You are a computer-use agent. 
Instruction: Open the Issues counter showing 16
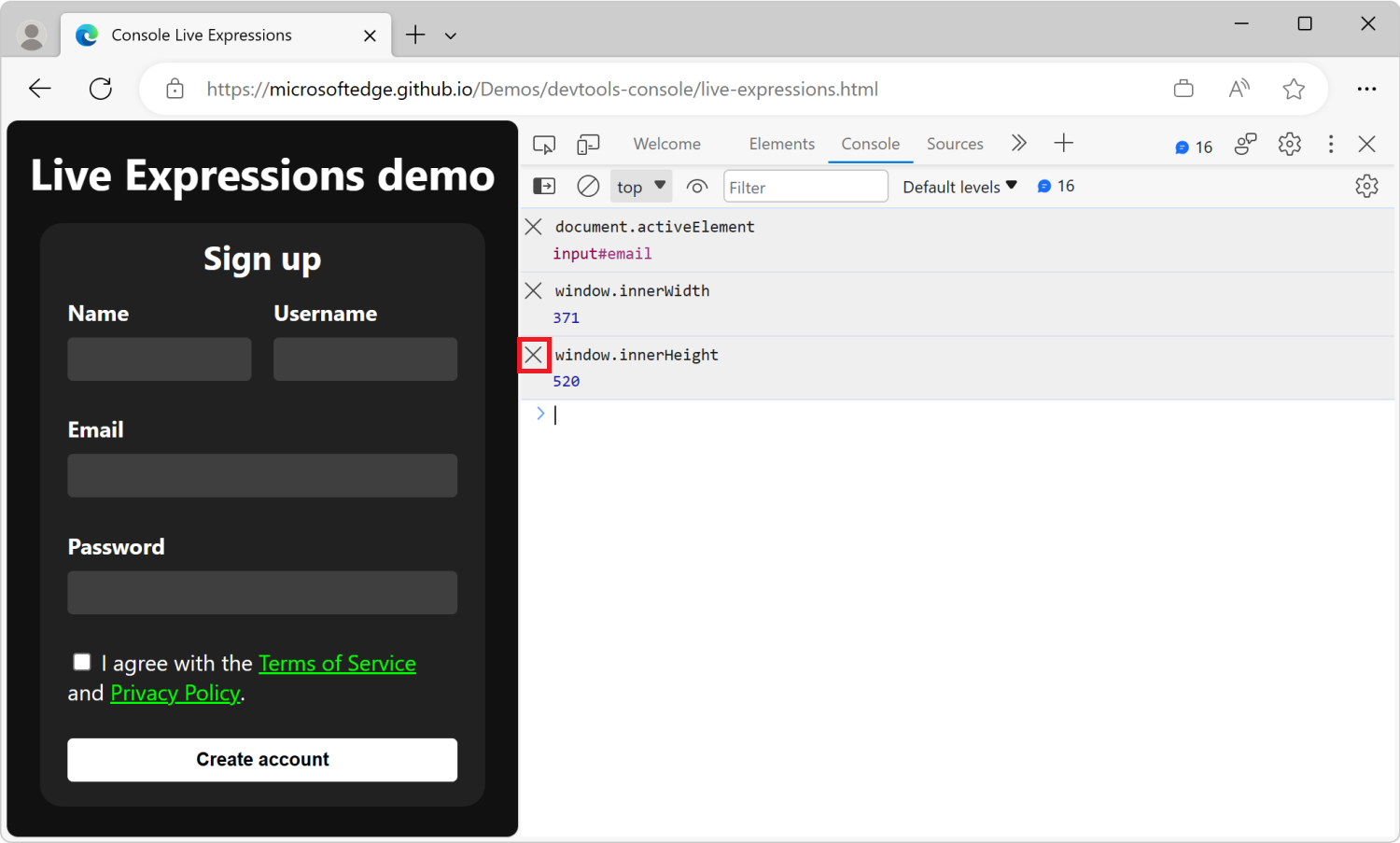(1194, 146)
